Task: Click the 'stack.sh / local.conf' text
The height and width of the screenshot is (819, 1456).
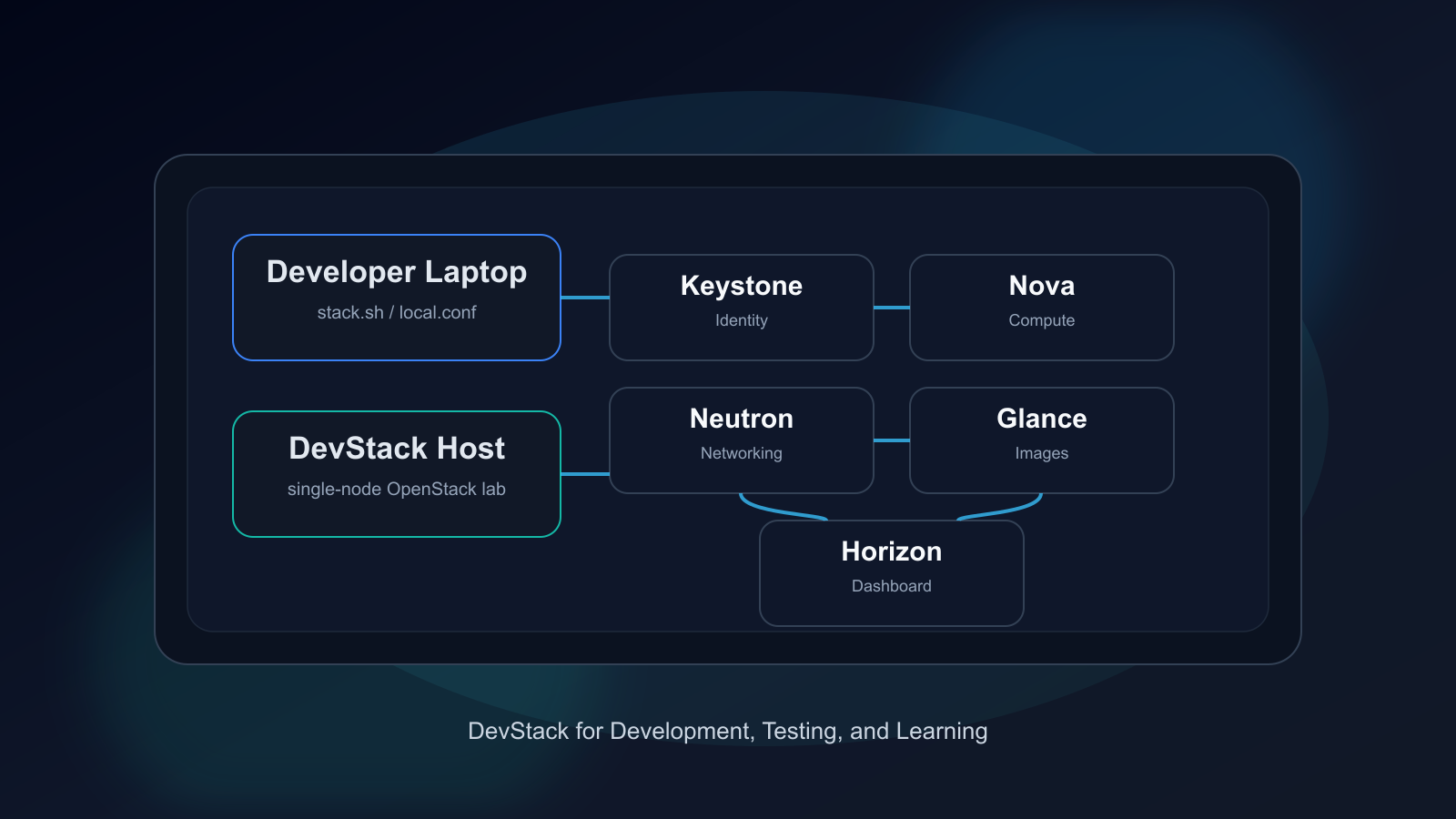Action: tap(397, 312)
